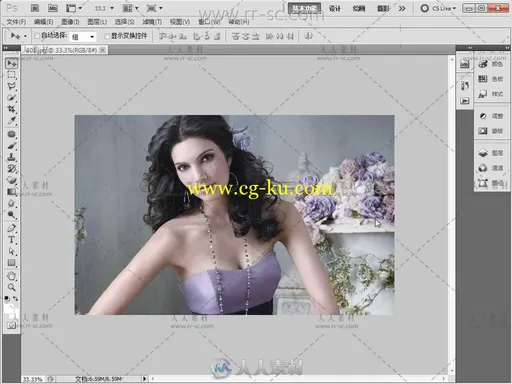Toggle quick mask mode button
Screen dimensions: 512x384
click(12, 326)
